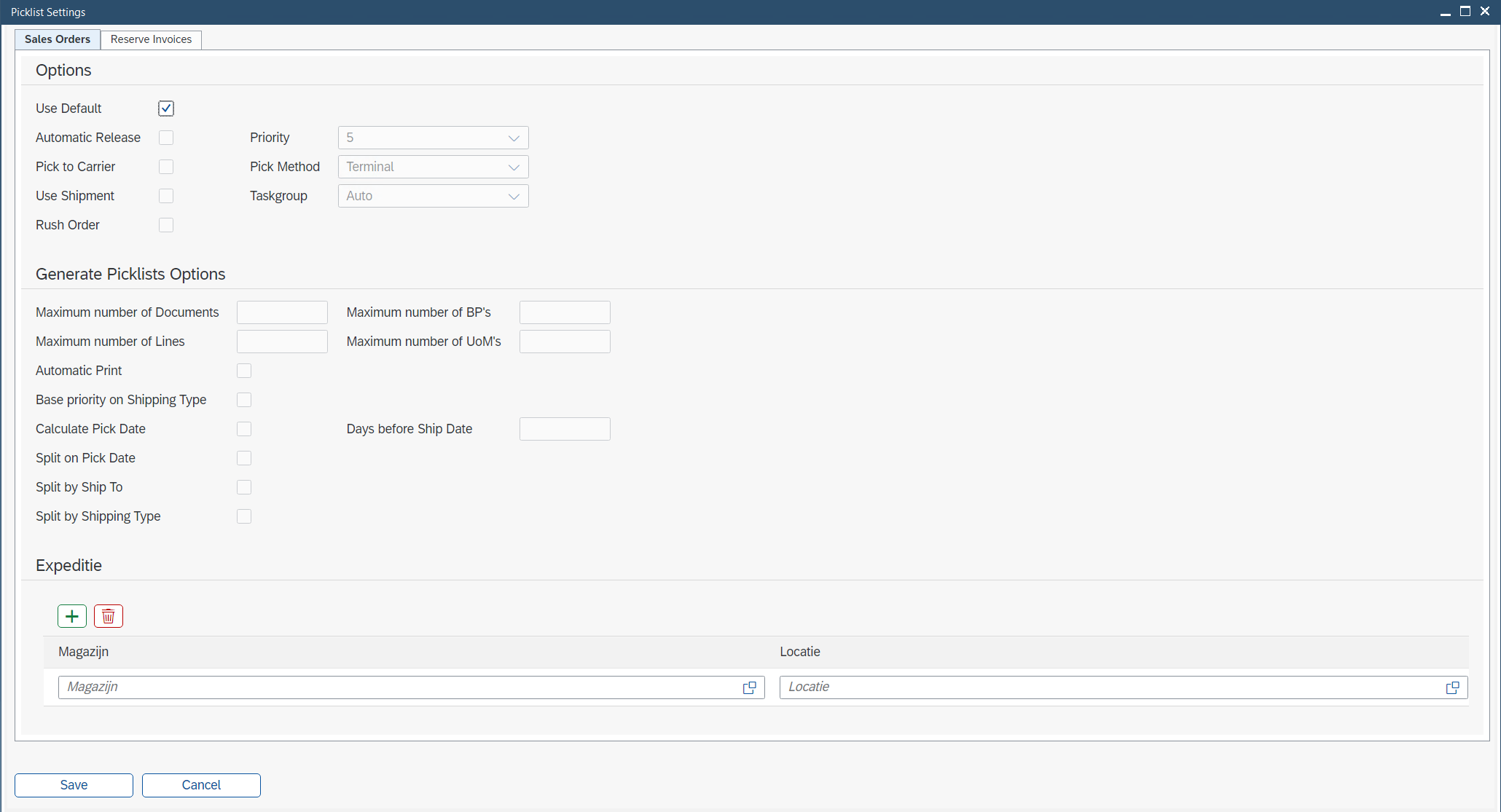
Task: Switch to the Reserve Invoices tab
Action: 151,39
